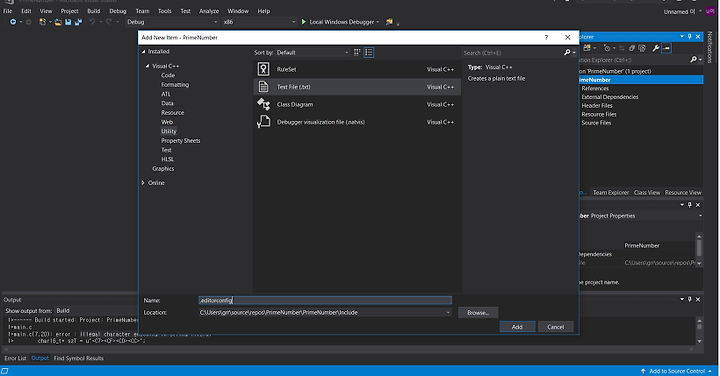The image size is (720, 376).
Task: Click the Name input field
Action: (325, 300)
